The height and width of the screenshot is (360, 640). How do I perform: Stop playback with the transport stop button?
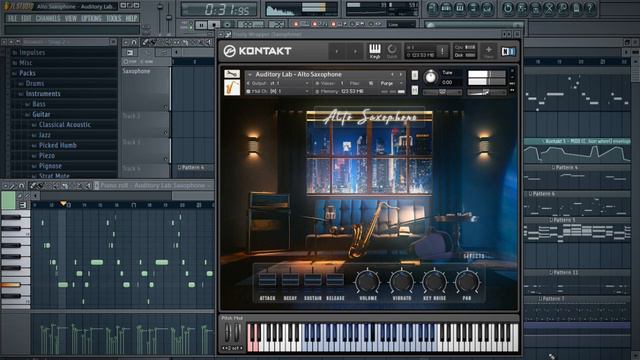click(x=214, y=25)
